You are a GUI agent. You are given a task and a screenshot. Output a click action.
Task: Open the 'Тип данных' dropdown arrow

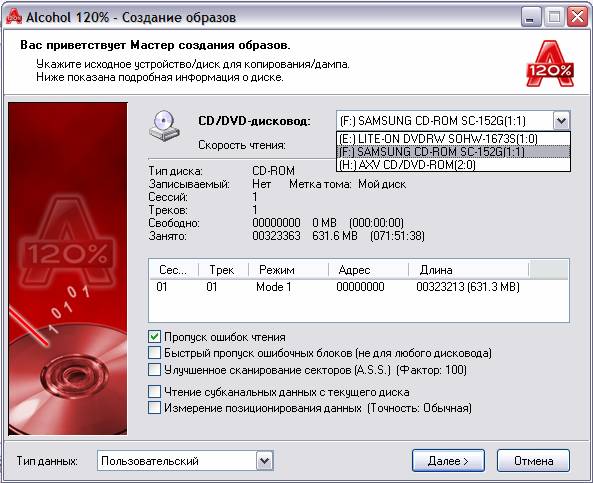pos(264,461)
